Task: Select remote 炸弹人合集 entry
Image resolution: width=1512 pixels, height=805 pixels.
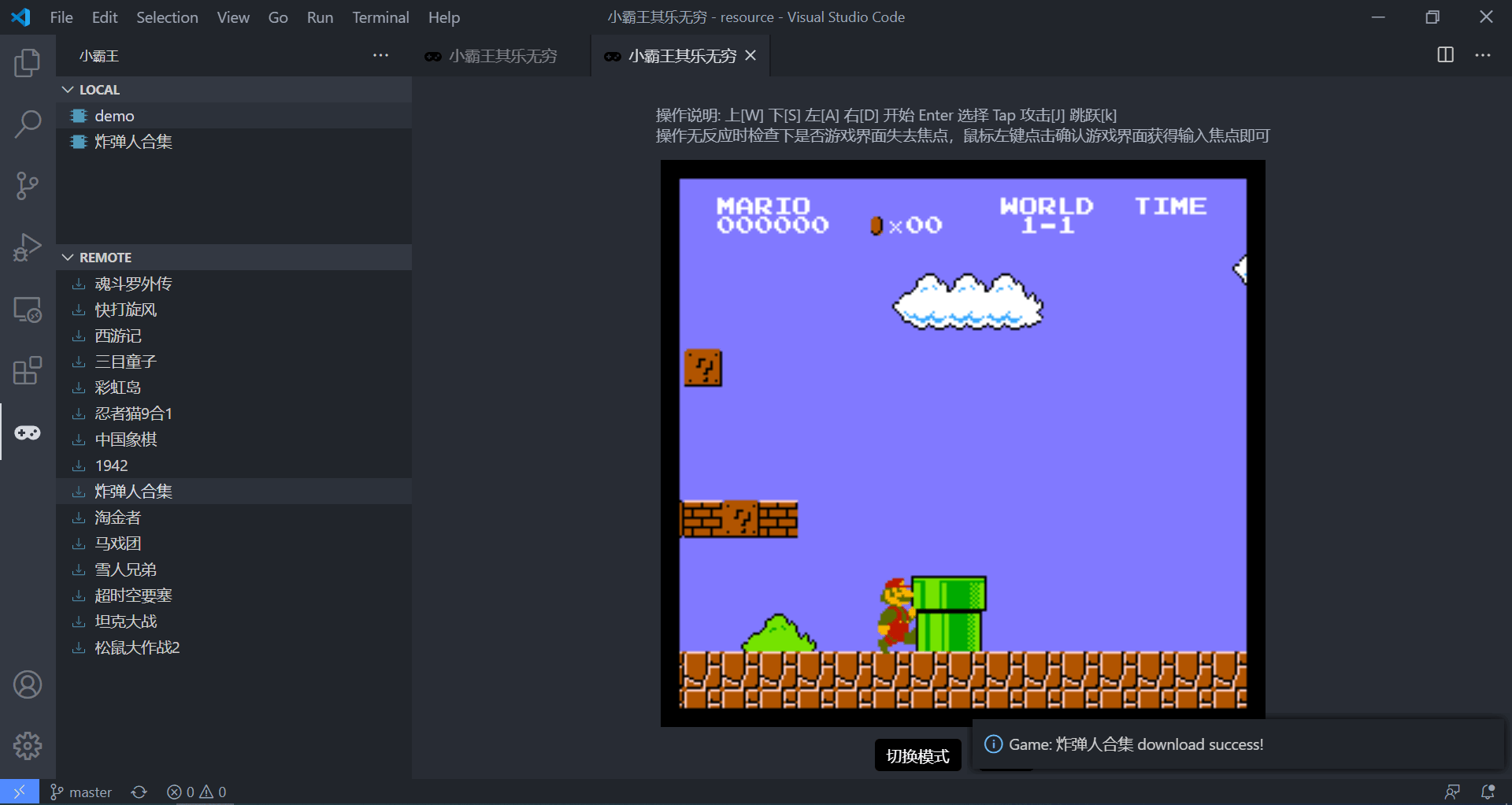Action: [234, 492]
